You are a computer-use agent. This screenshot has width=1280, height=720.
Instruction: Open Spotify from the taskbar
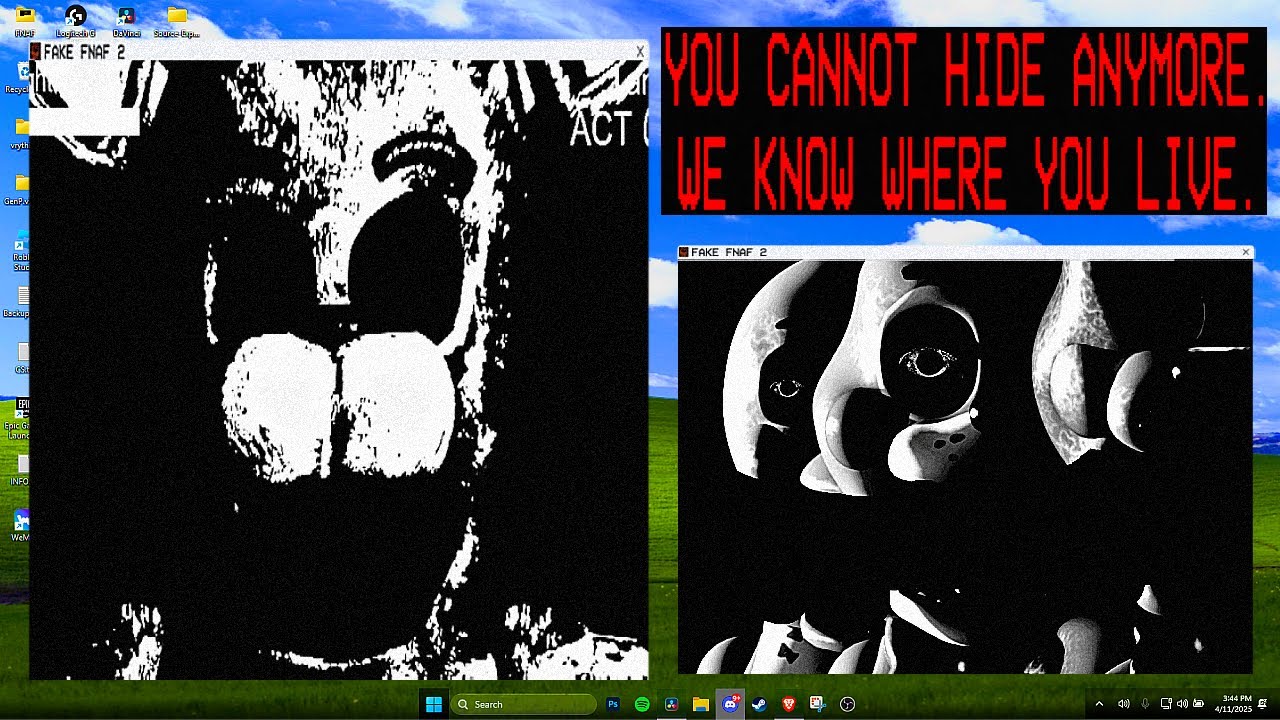click(x=642, y=704)
